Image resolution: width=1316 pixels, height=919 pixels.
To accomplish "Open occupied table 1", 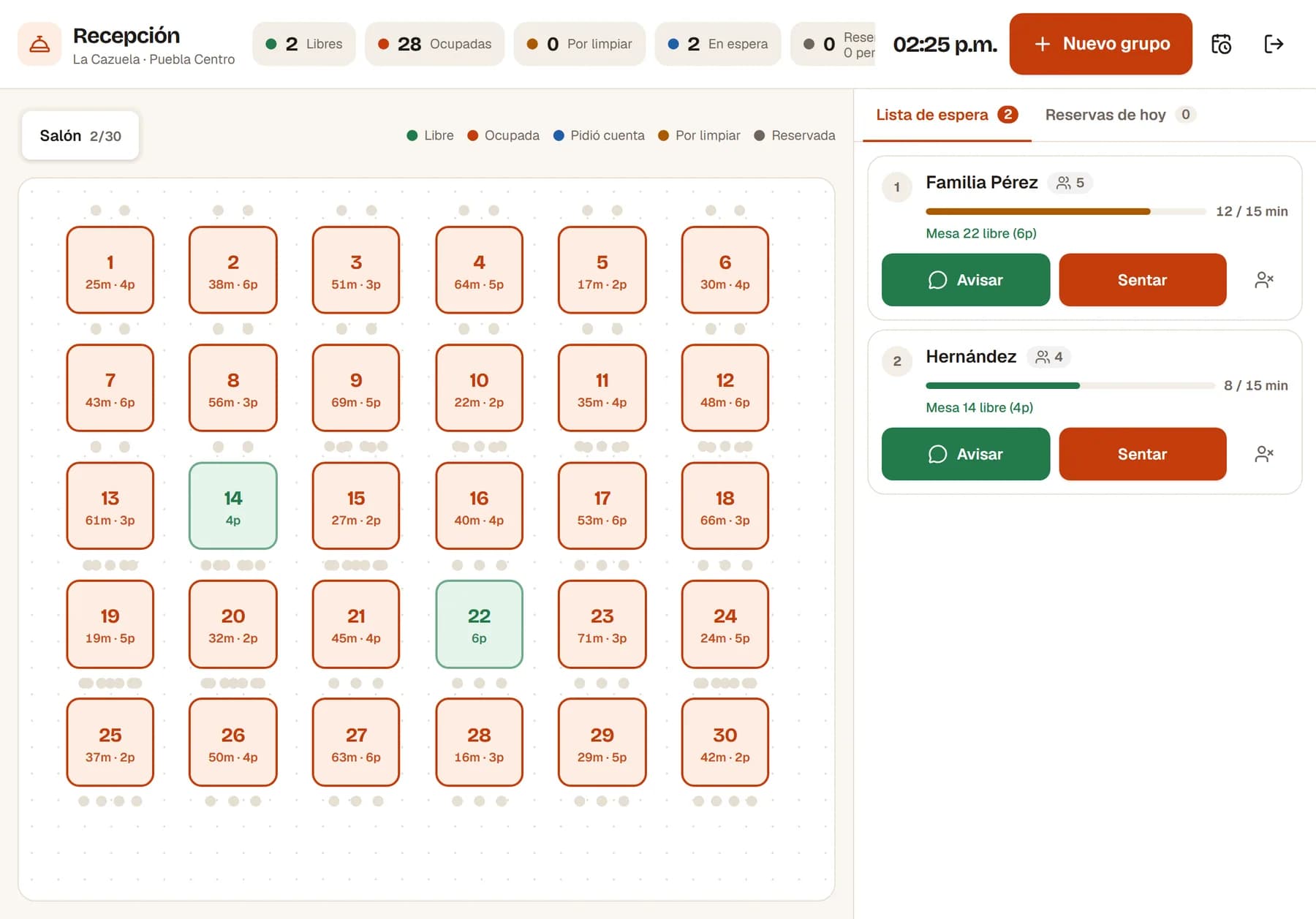I will point(110,270).
